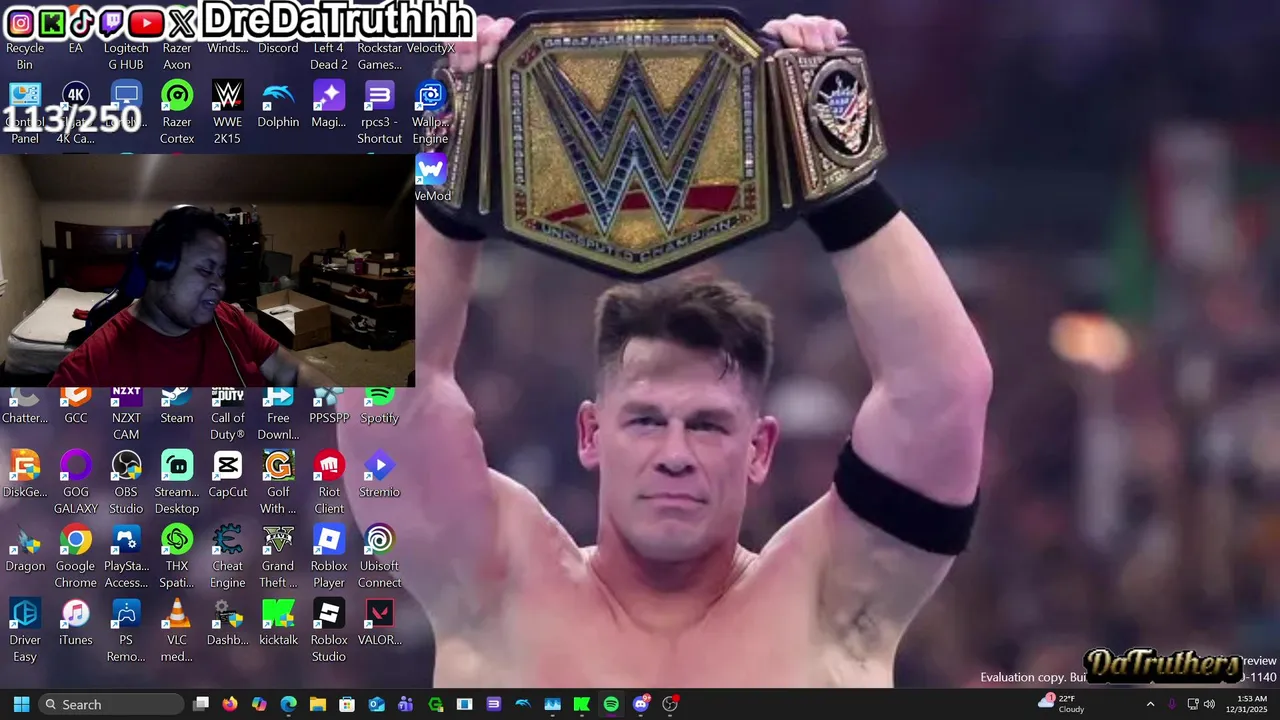Viewport: 1280px width, 720px height.
Task: Open the THX Spatial Audio desktop icon
Action: click(177, 540)
